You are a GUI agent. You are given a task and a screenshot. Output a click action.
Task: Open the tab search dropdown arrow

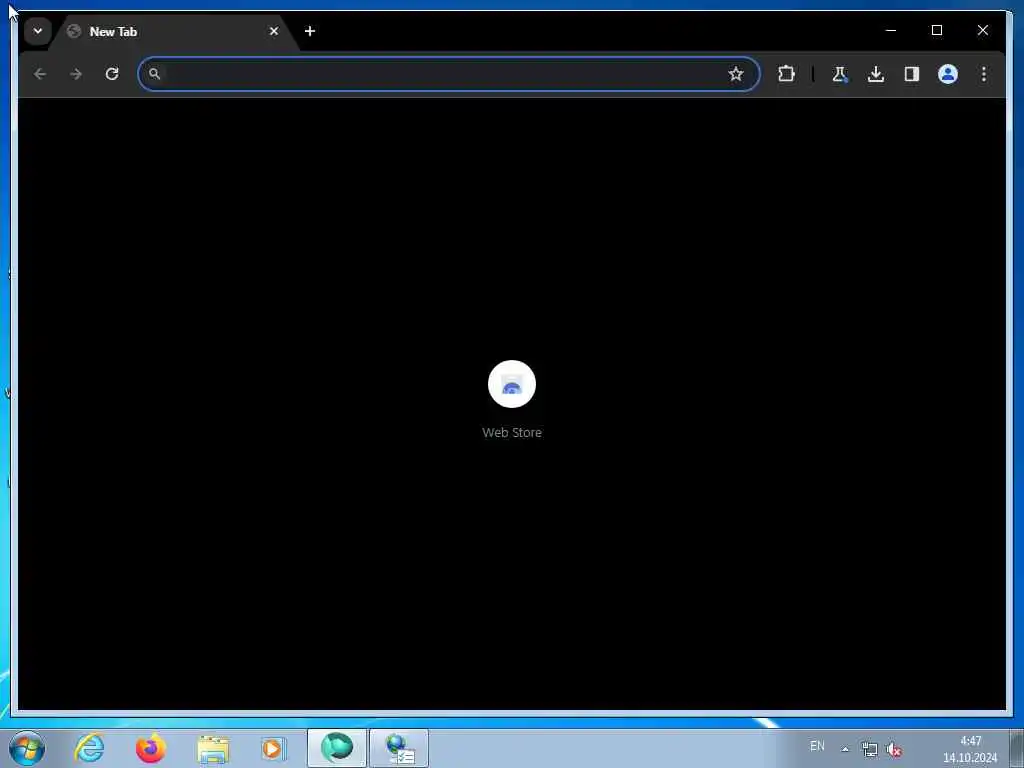[x=38, y=31]
